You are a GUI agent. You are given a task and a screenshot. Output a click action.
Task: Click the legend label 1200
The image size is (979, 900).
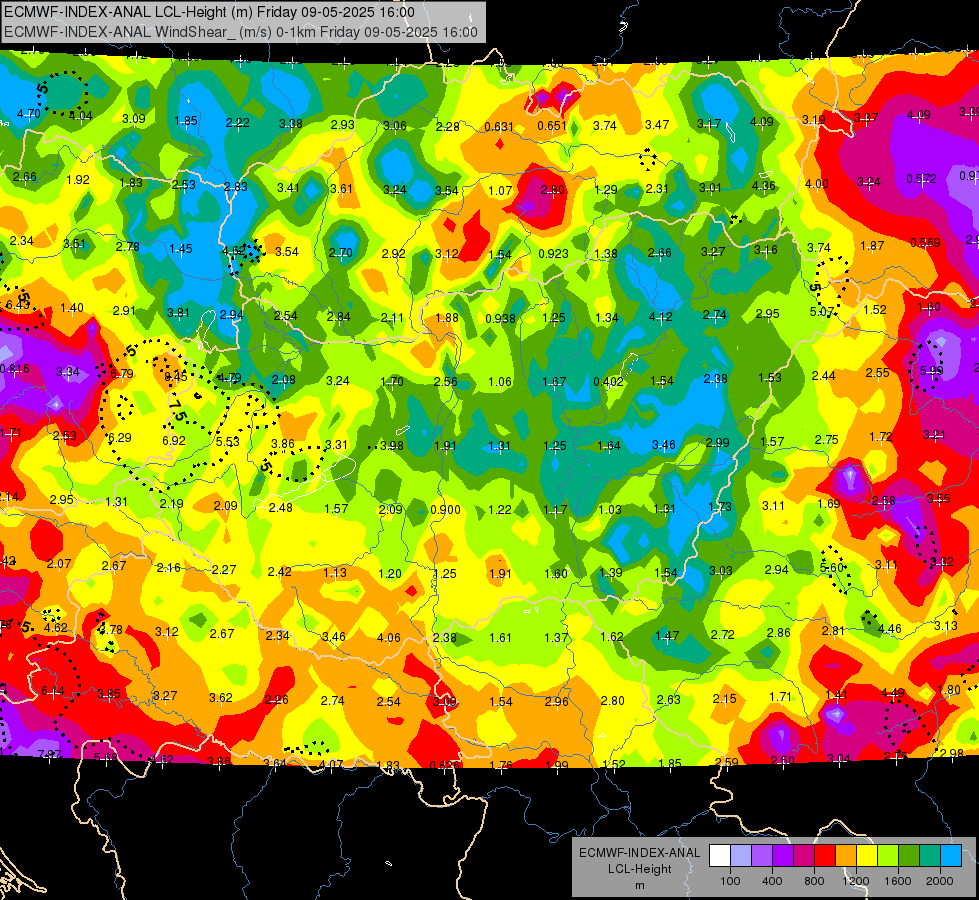(856, 881)
